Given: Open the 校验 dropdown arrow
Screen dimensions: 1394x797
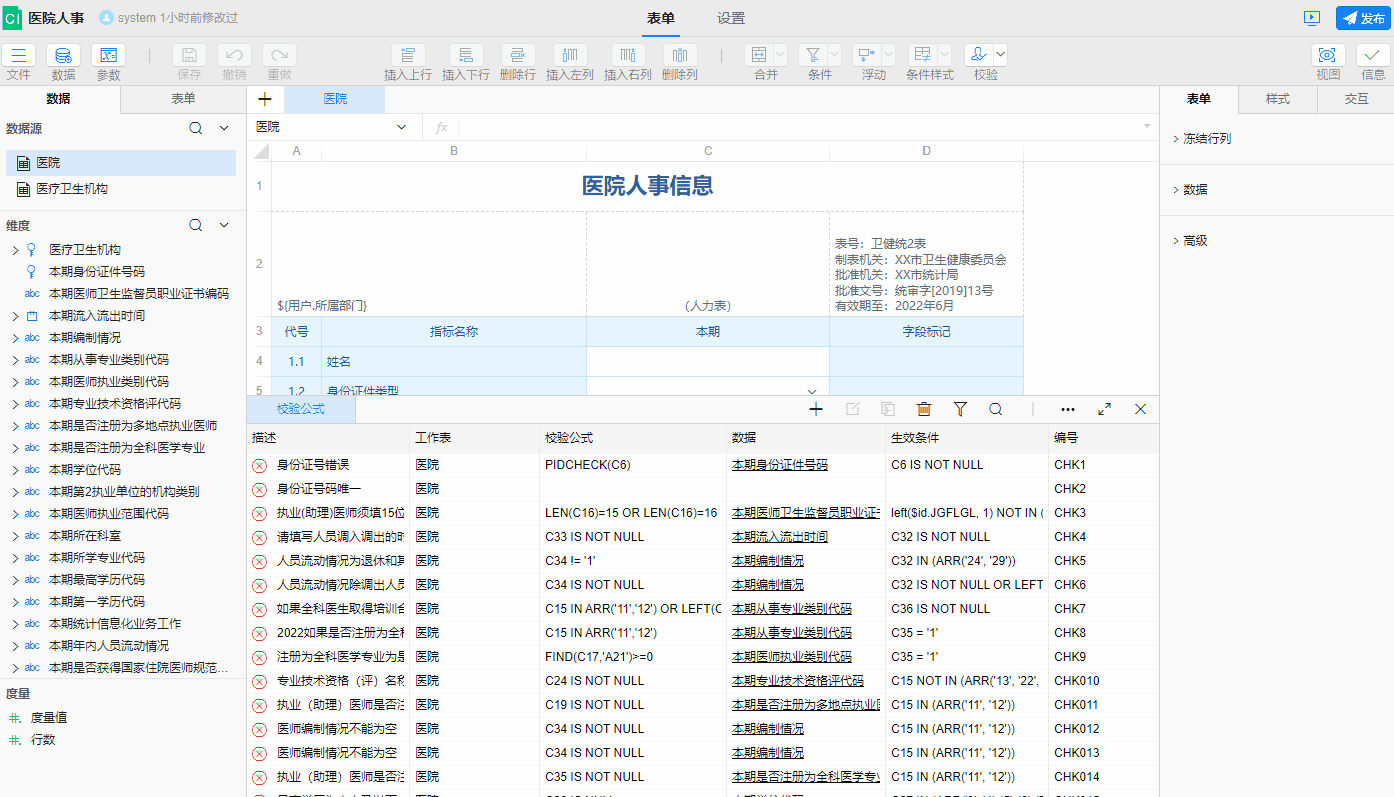Looking at the screenshot, I should 1000,56.
